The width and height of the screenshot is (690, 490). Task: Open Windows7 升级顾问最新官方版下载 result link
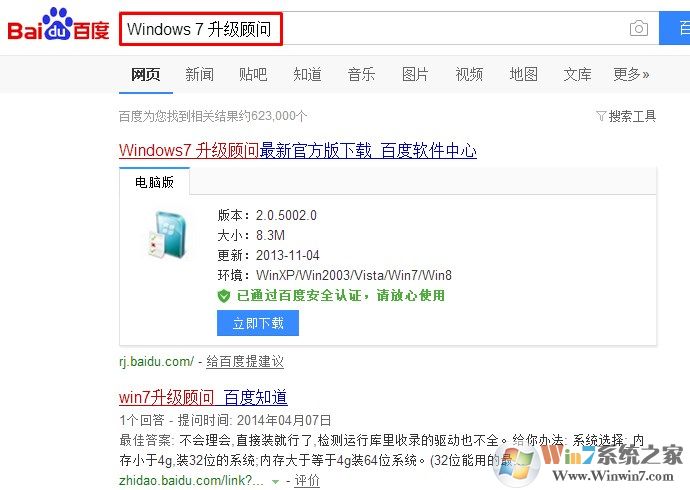[x=298, y=150]
